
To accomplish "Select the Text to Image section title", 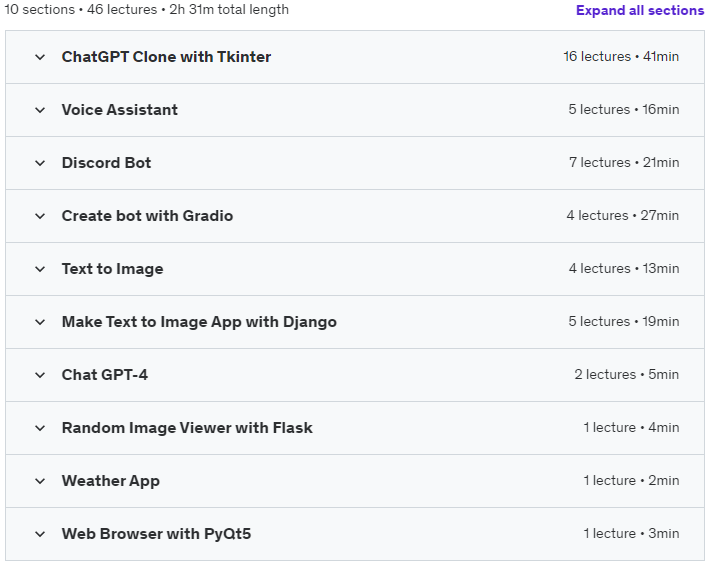I will coord(112,269).
